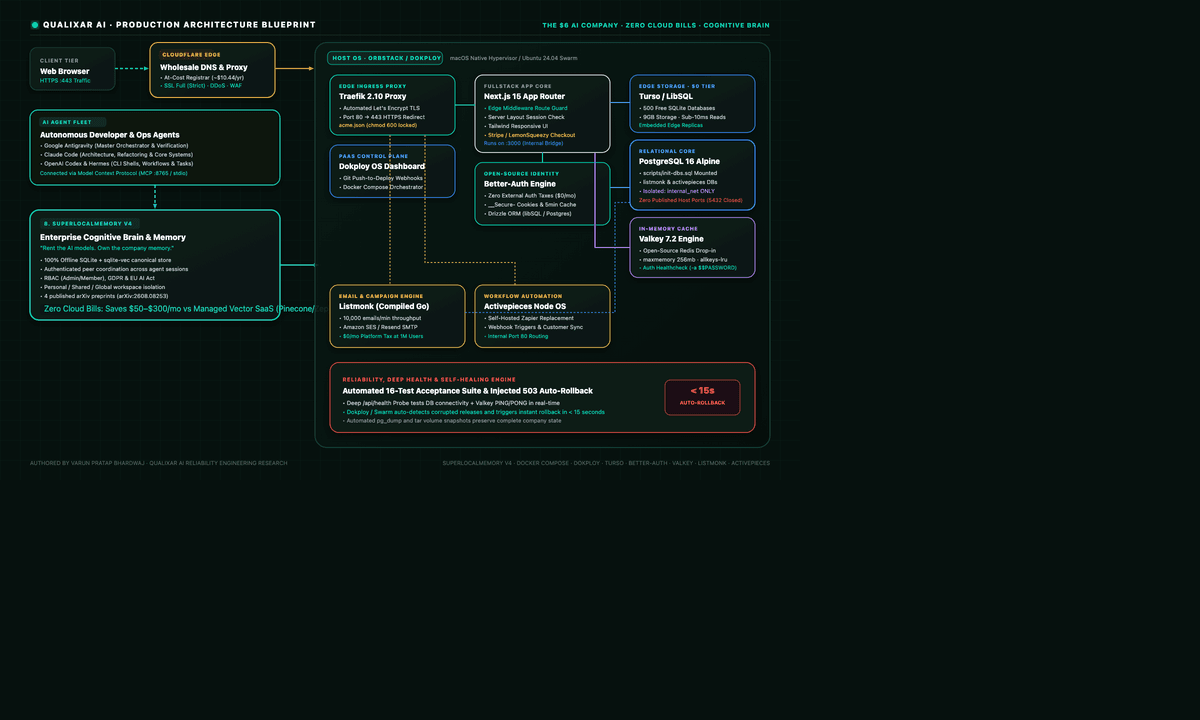Click 'Embedded Edge Replicas' line
This screenshot has width=1200, height=720.
(673, 126)
